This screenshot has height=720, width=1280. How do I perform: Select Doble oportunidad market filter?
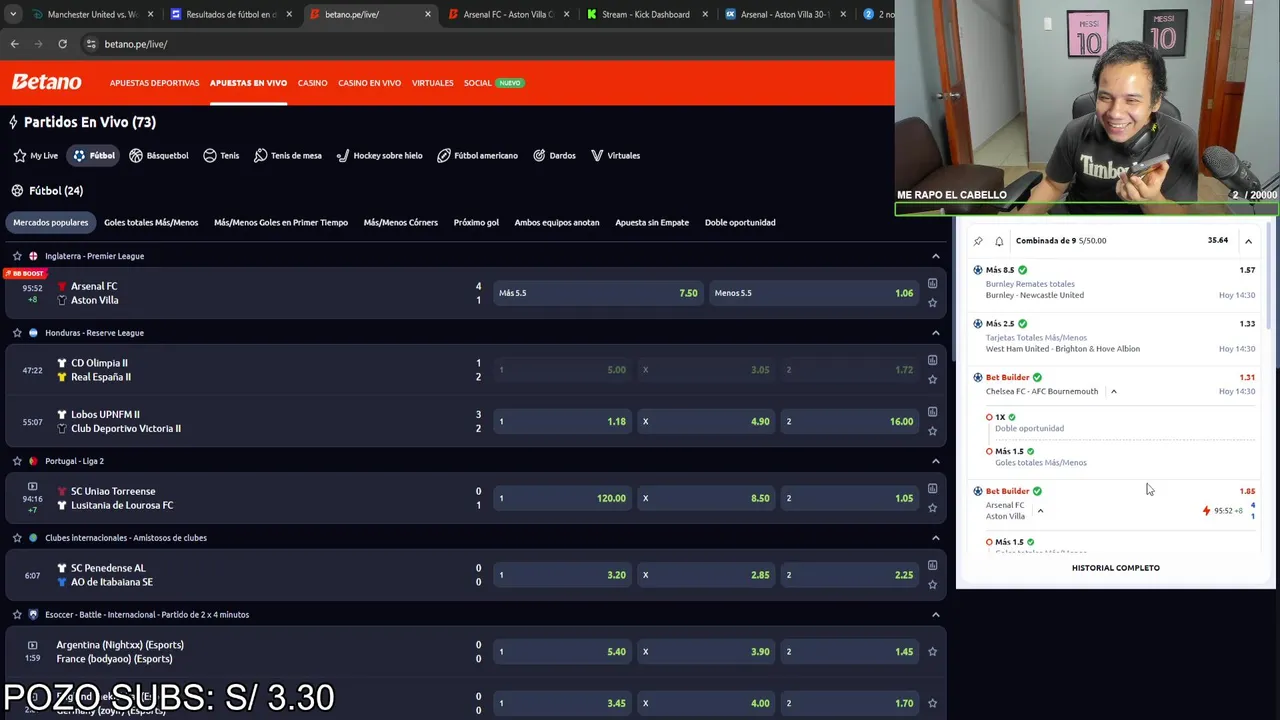point(740,222)
